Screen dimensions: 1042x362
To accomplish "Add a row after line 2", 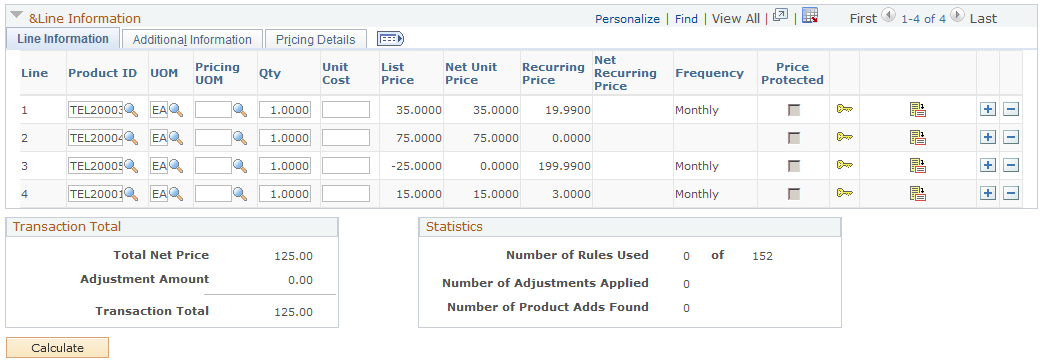I will 988,137.
